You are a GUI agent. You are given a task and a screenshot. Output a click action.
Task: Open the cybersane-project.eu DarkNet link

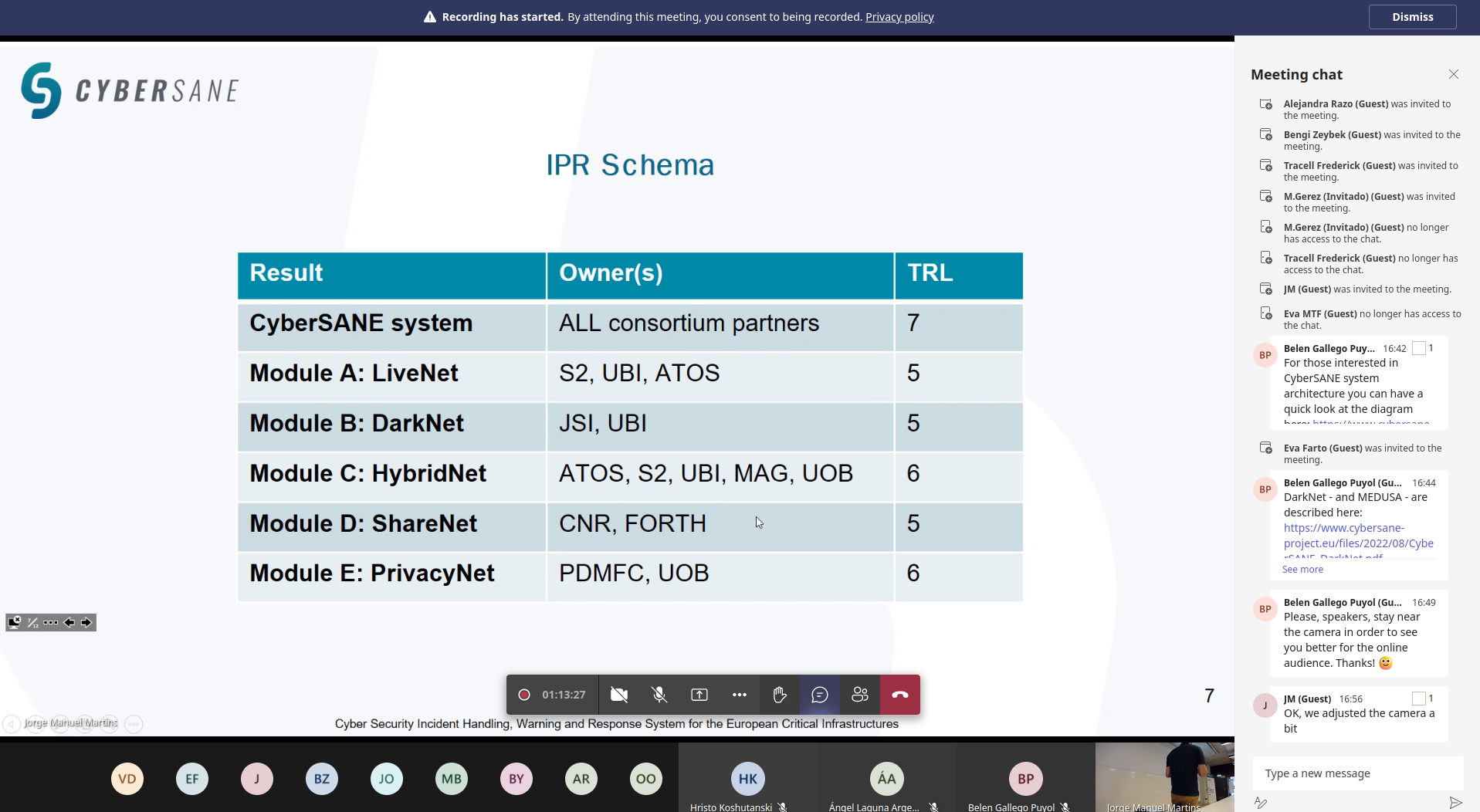[1358, 542]
